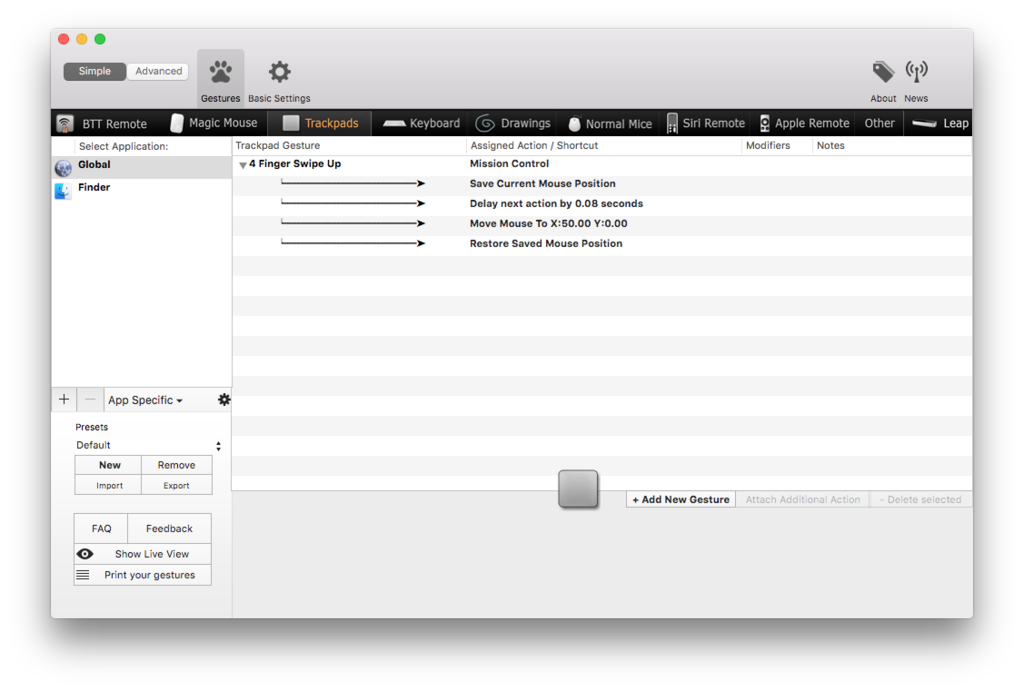The image size is (1024, 691).
Task: Open the App Specific dropdown
Action: pos(145,400)
